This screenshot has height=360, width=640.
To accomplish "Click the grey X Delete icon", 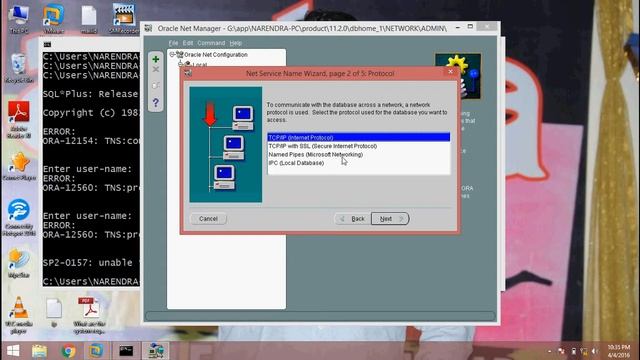I will [x=156, y=70].
